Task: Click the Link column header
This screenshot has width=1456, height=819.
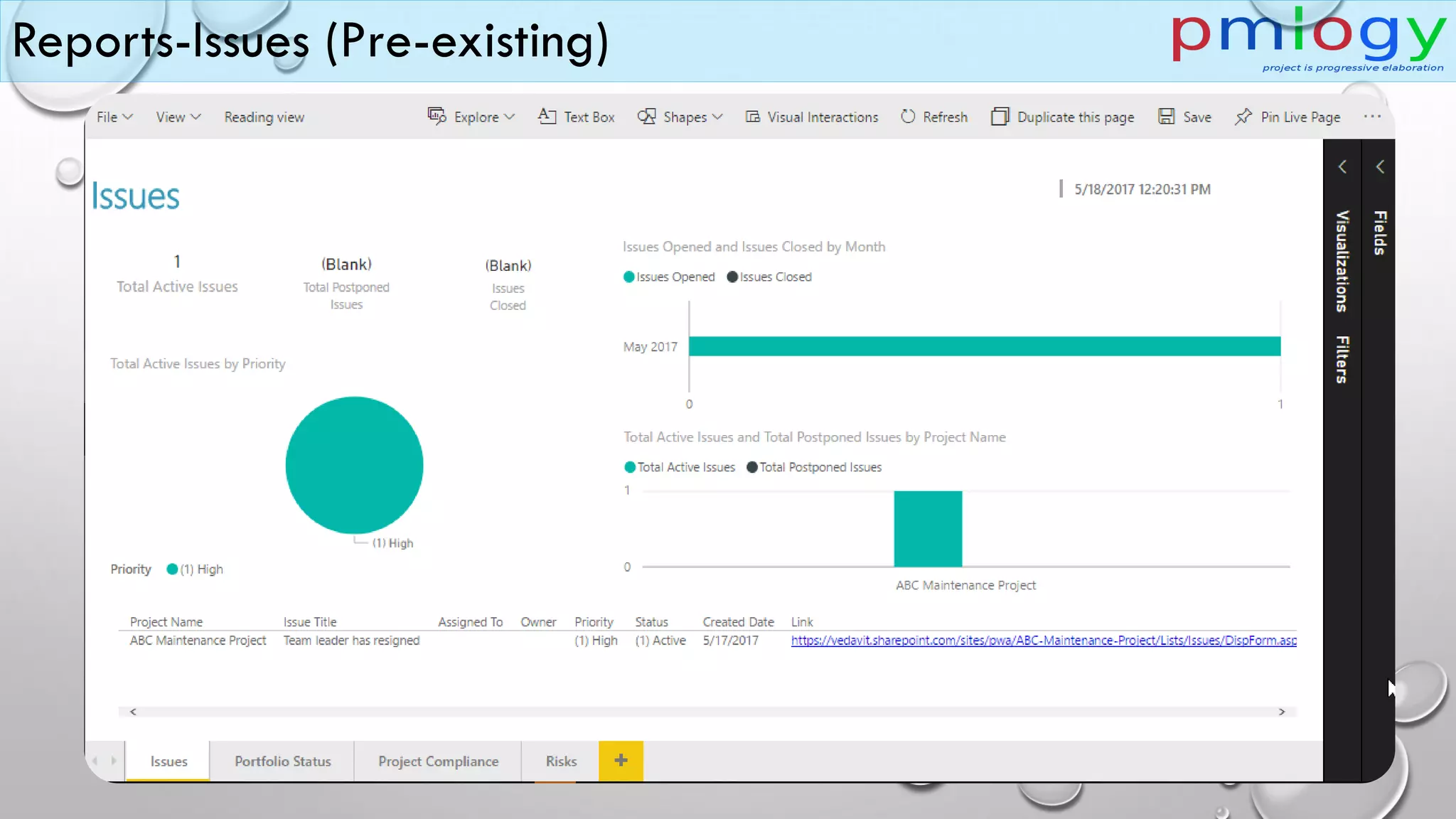Action: click(x=802, y=622)
